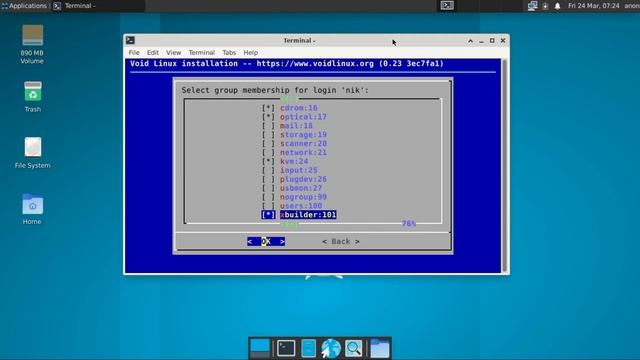Toggle the cdrom:16 group checkbox
The image size is (640, 360).
(268, 108)
